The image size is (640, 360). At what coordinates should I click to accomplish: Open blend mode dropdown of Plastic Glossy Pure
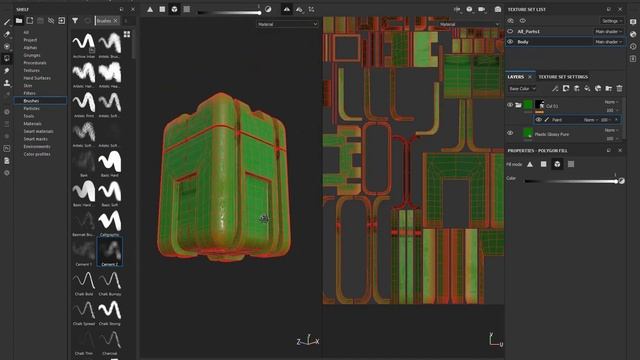[611, 130]
